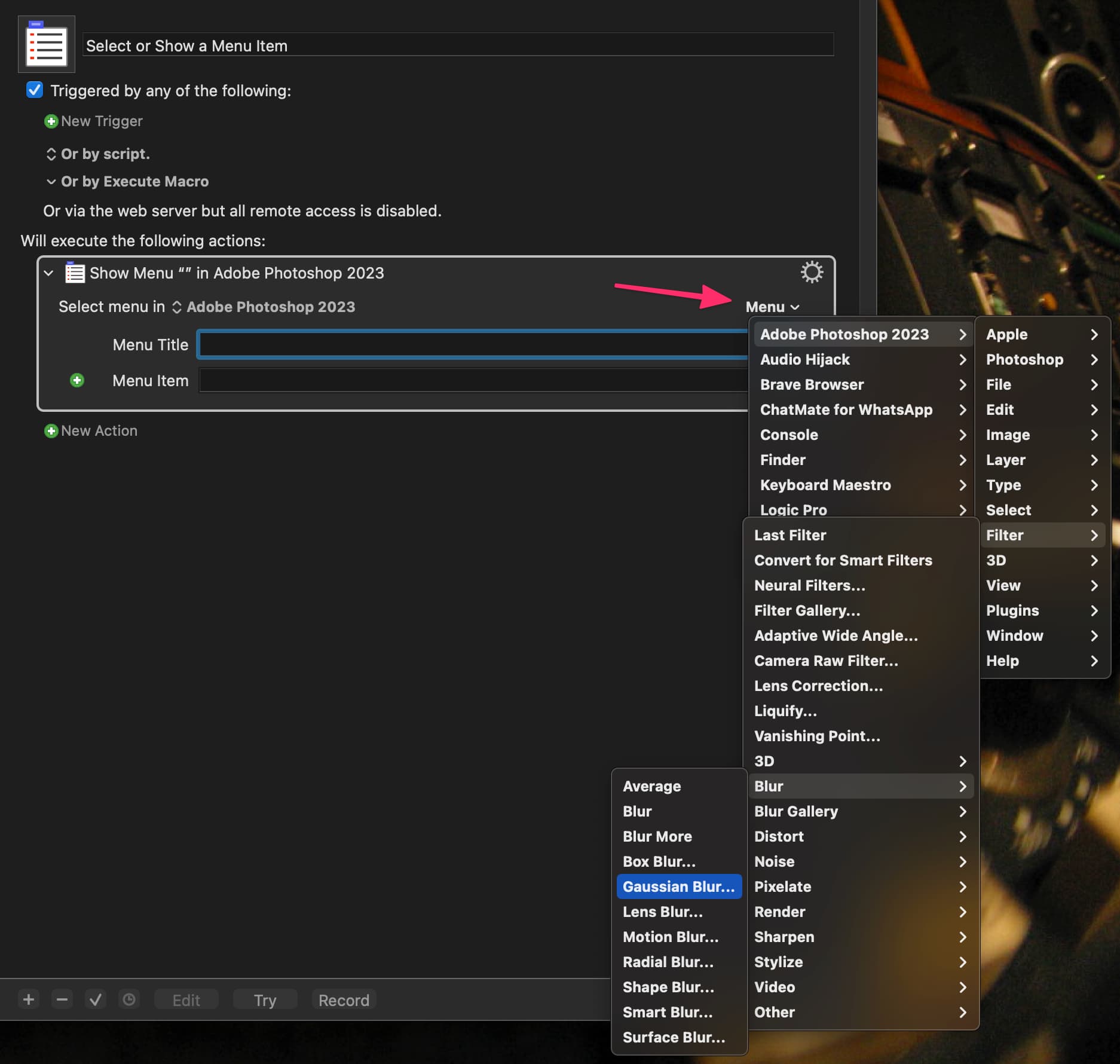Screen dimensions: 1120x1064
Task: Choose Liquify… item
Action: [861, 711]
